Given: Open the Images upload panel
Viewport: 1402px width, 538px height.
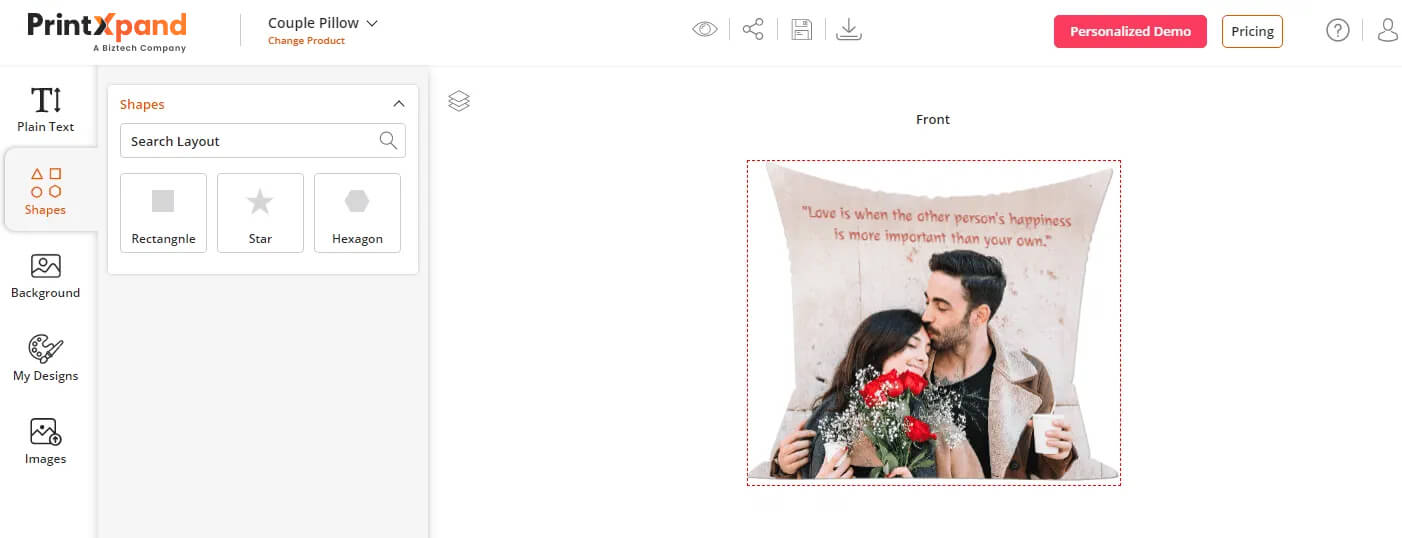Looking at the screenshot, I should pyautogui.click(x=46, y=442).
